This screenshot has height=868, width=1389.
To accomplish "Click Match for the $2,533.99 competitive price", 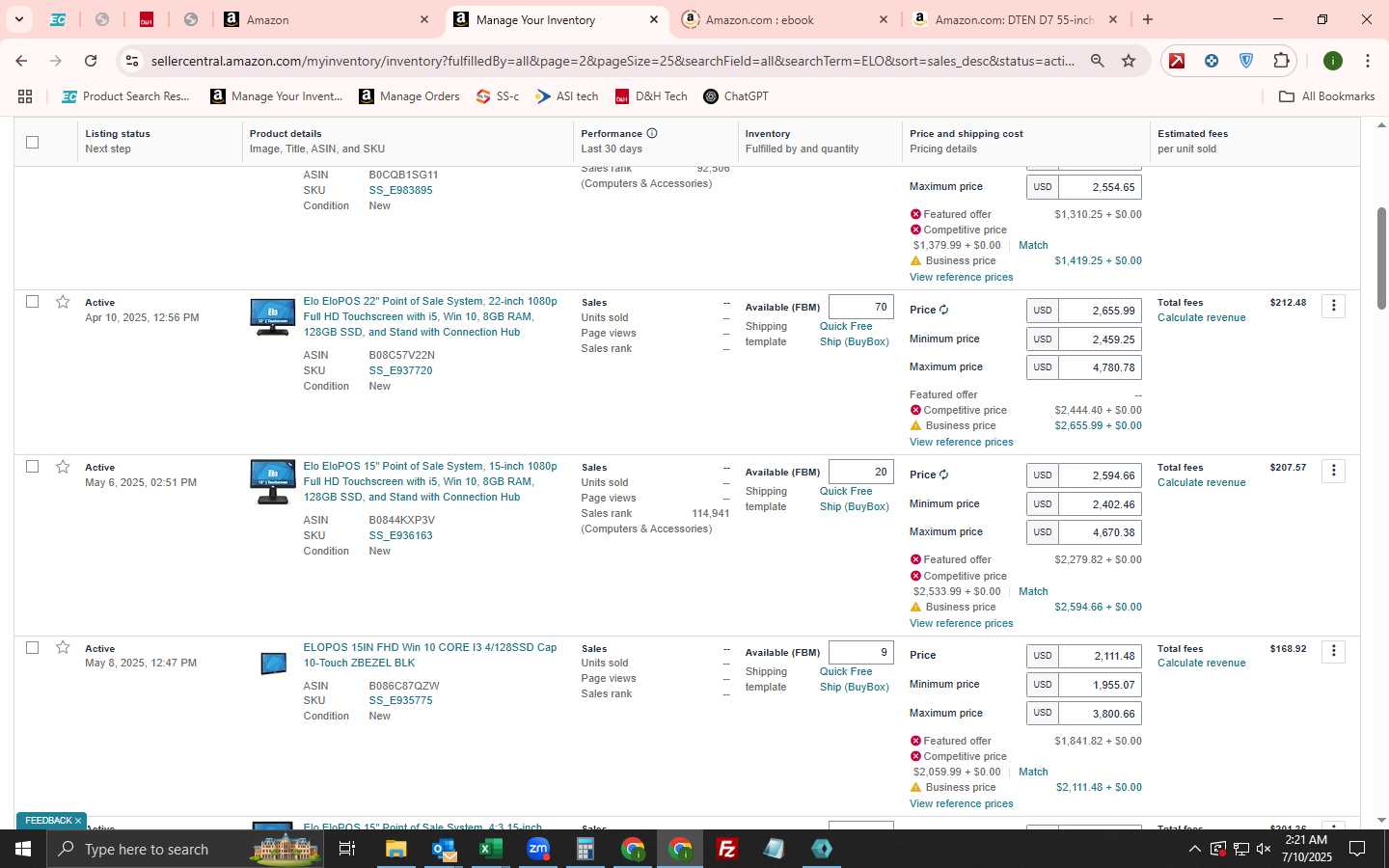I will 1033,591.
